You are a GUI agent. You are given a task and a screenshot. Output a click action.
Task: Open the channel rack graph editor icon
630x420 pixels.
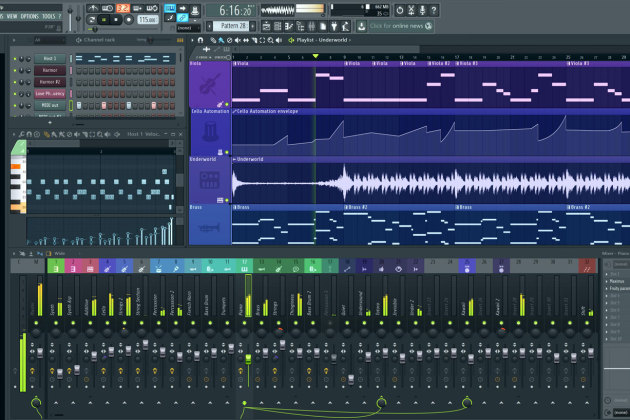pyautogui.click(x=180, y=40)
